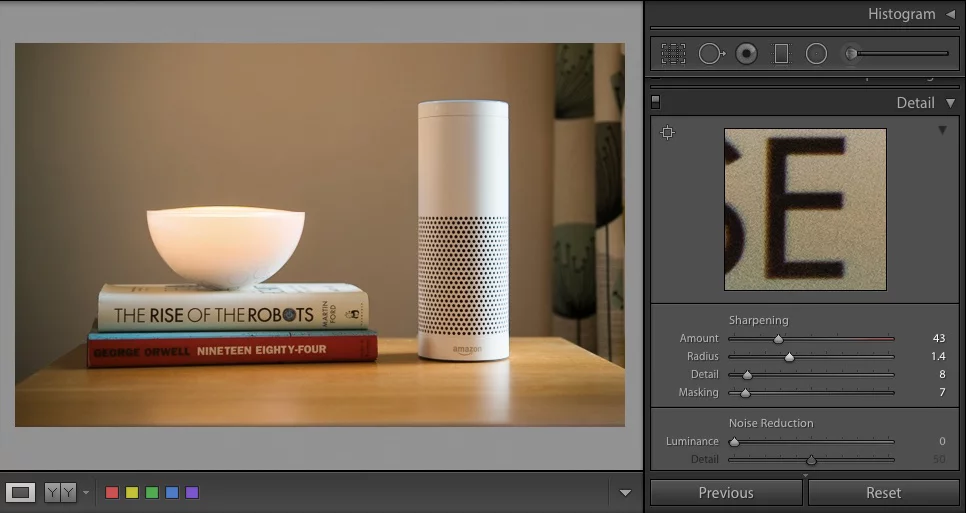The image size is (966, 513).
Task: Expand the Histogram panel
Action: pyautogui.click(x=950, y=14)
